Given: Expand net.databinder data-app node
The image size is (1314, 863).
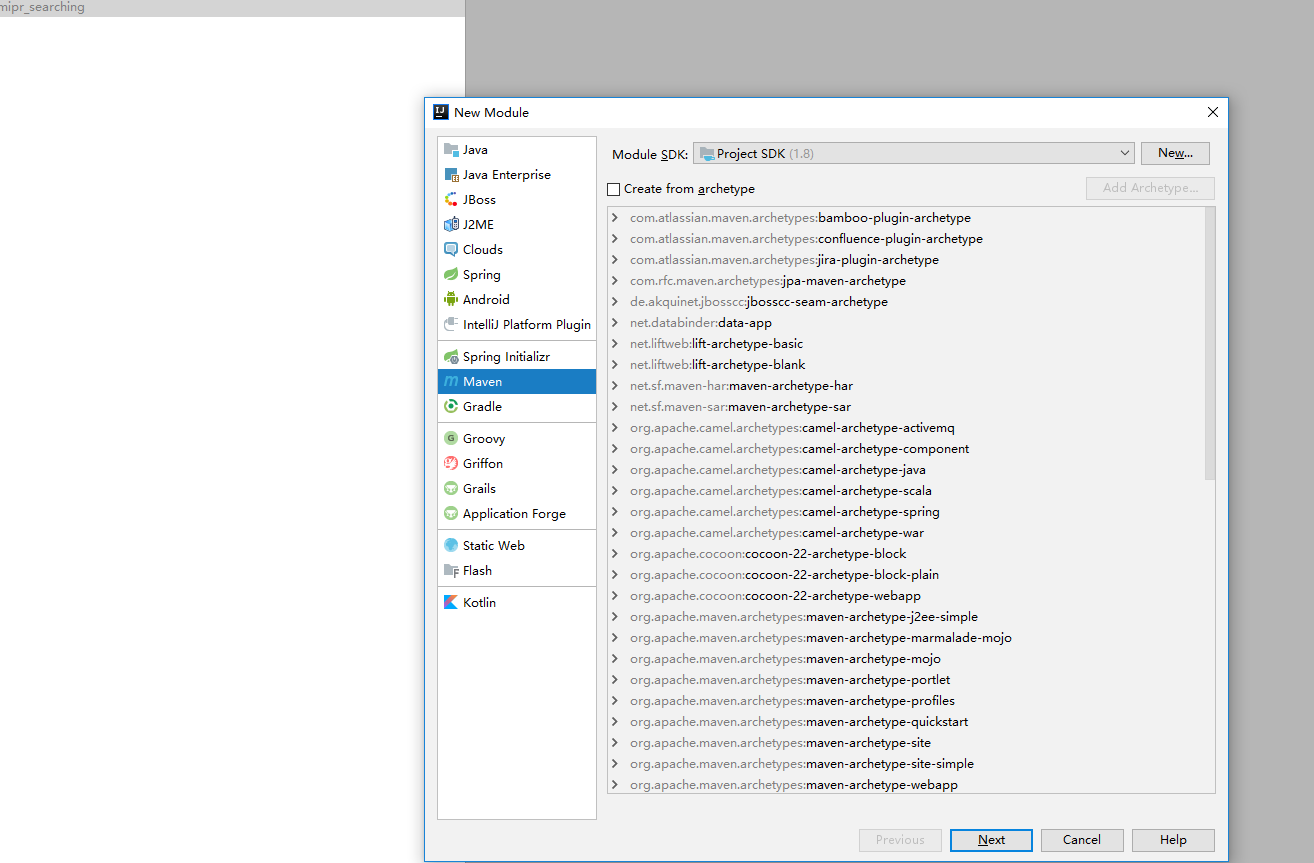Looking at the screenshot, I should pyautogui.click(x=615, y=323).
